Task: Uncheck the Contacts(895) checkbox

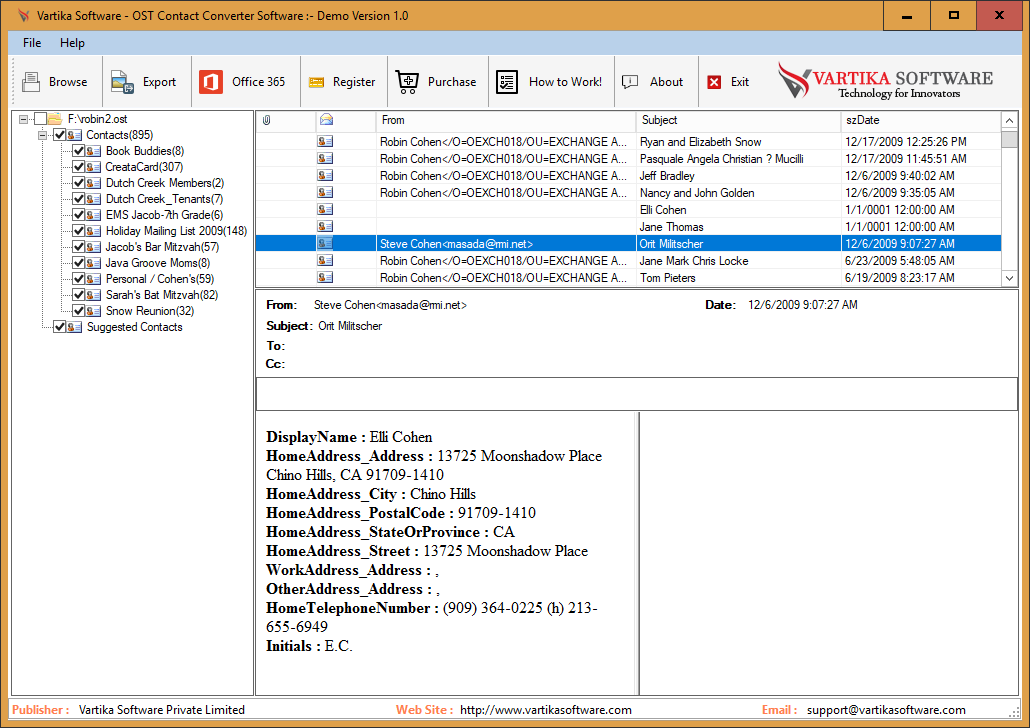Action: (x=59, y=135)
